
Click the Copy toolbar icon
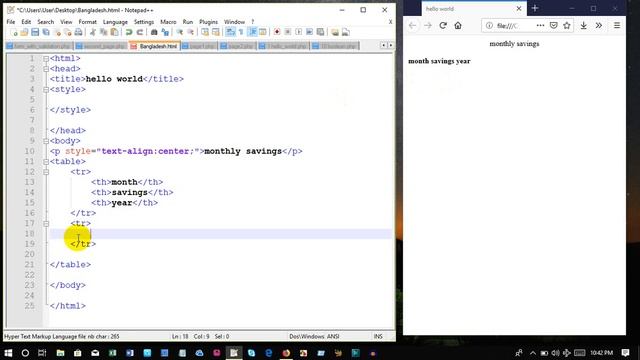coord(104,32)
